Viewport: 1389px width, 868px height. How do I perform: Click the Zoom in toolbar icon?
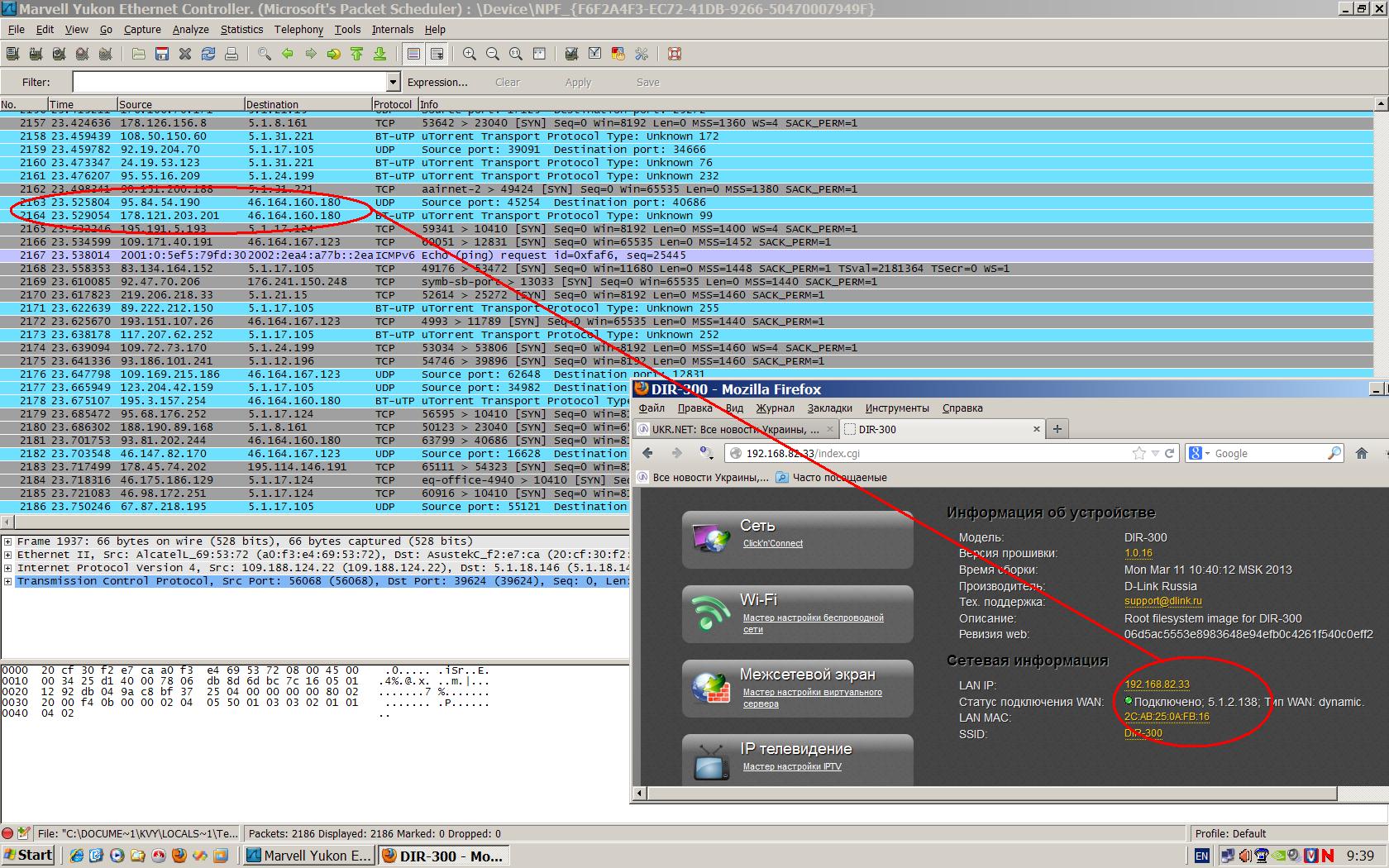coord(470,54)
